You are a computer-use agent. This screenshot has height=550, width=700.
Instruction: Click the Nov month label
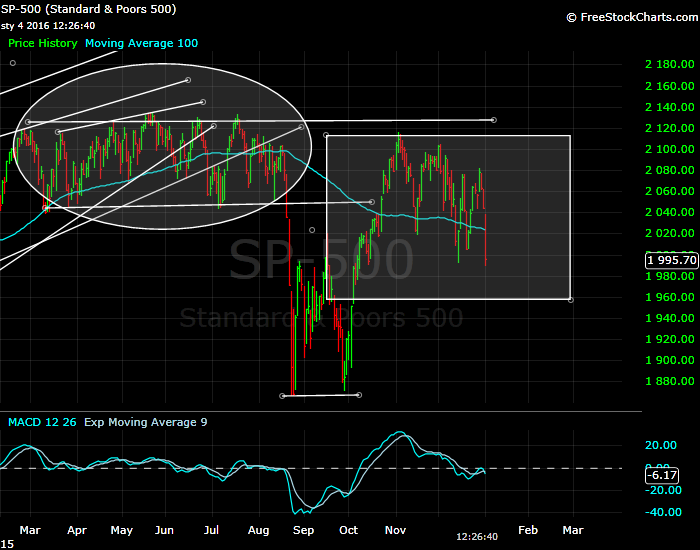(x=396, y=530)
